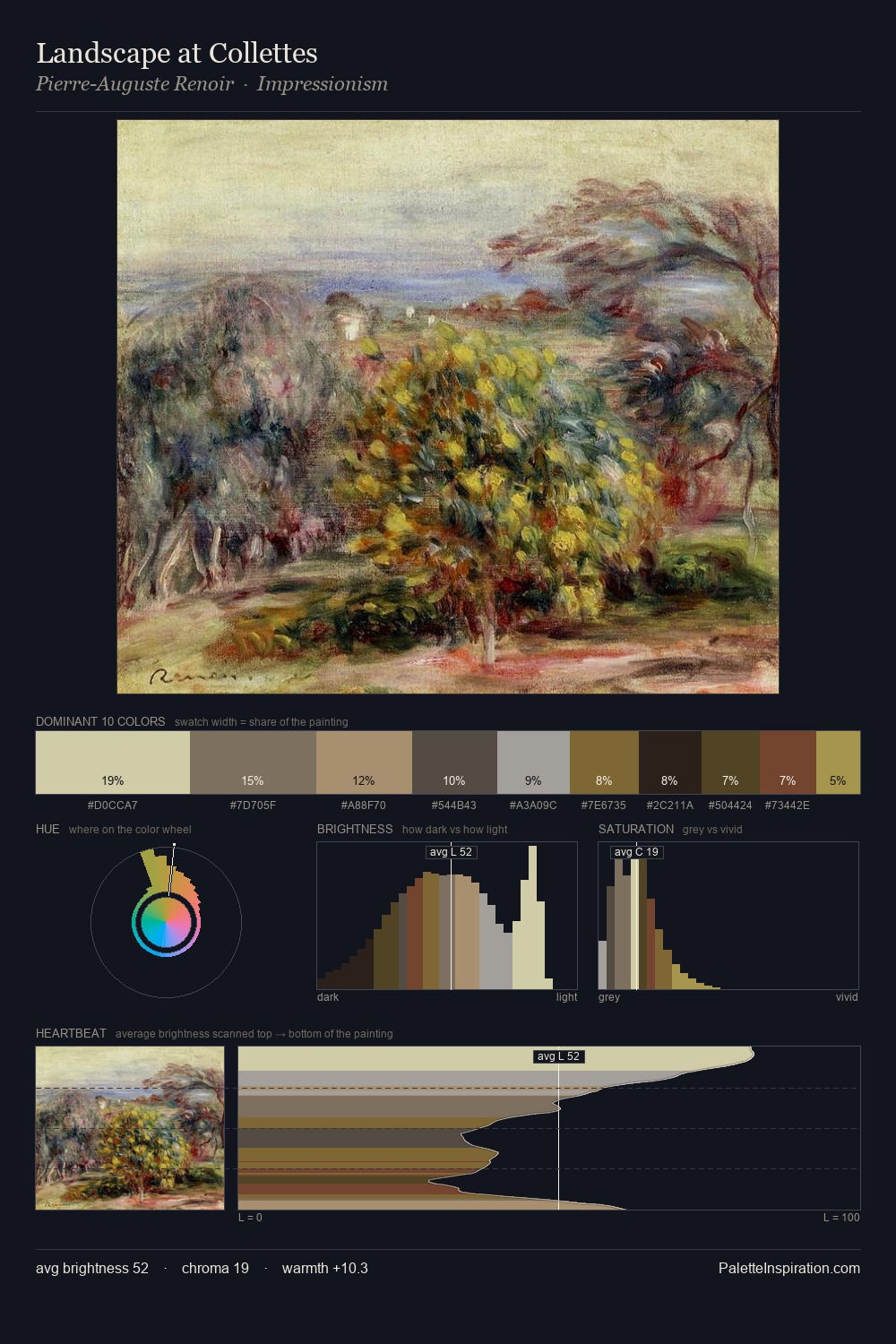Select the 15% grey-brown swatch

[x=253, y=762]
